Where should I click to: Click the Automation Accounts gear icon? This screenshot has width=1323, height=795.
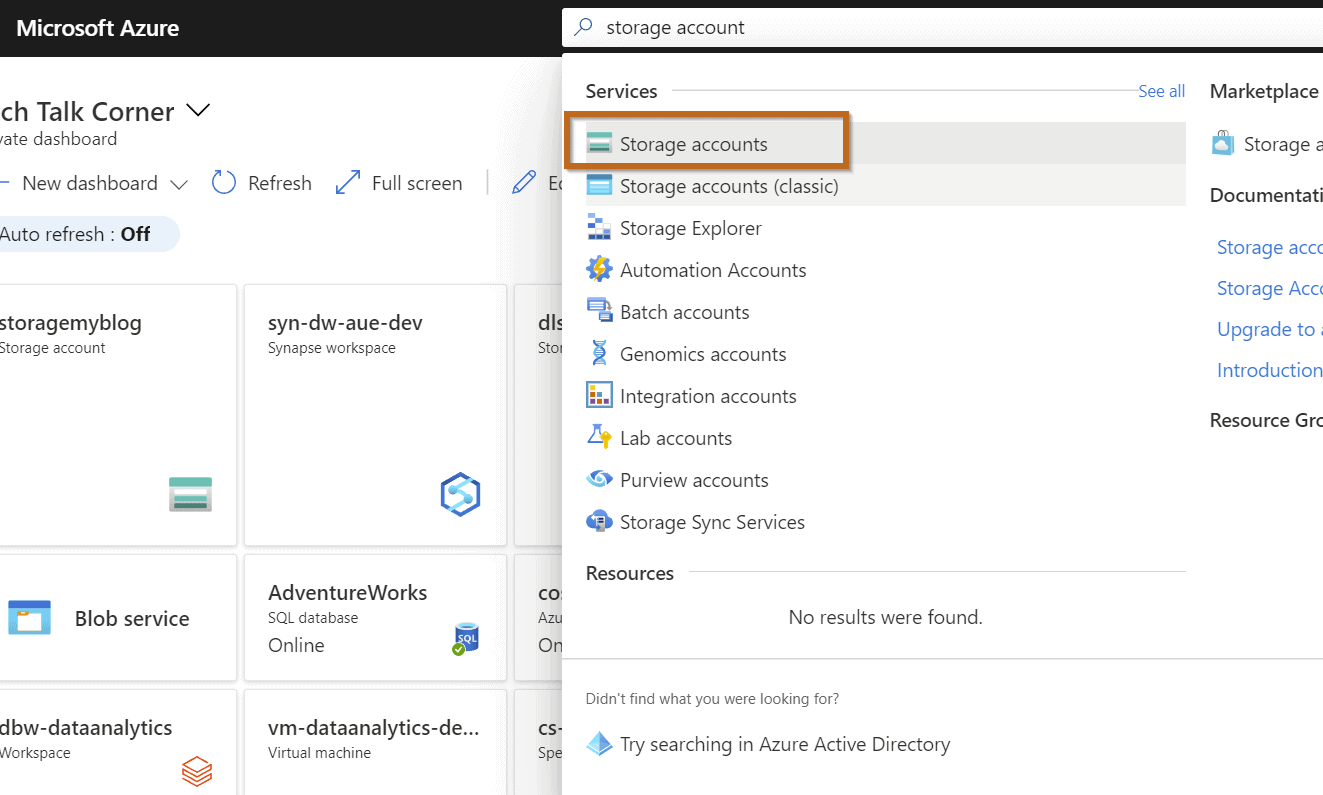[599, 269]
